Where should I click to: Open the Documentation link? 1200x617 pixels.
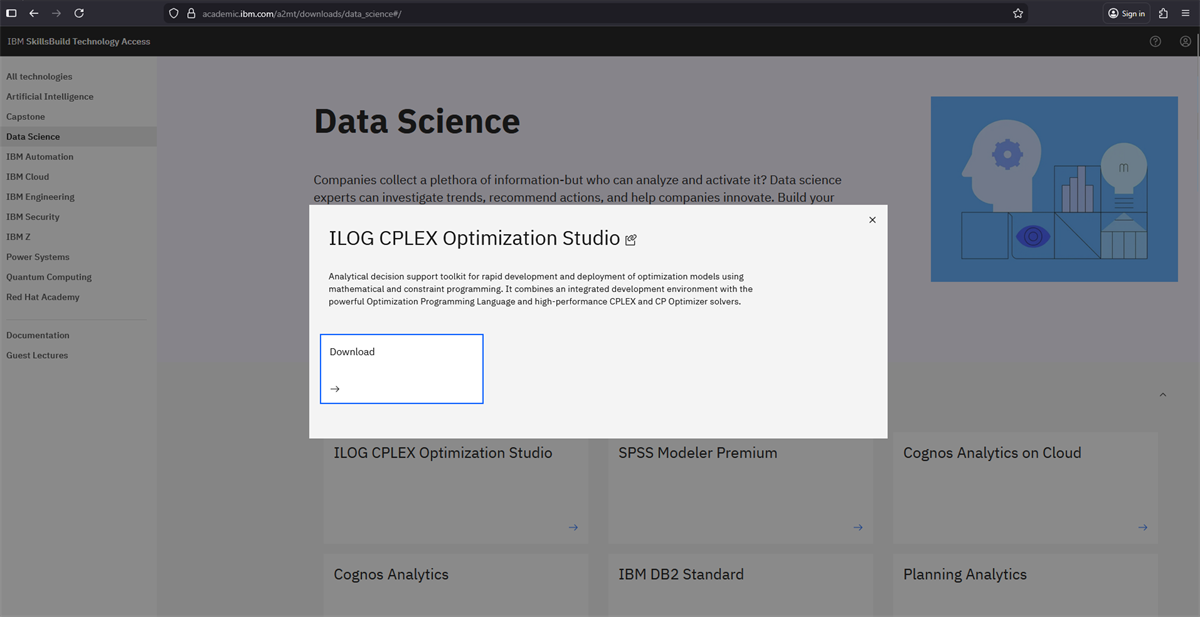tap(38, 335)
